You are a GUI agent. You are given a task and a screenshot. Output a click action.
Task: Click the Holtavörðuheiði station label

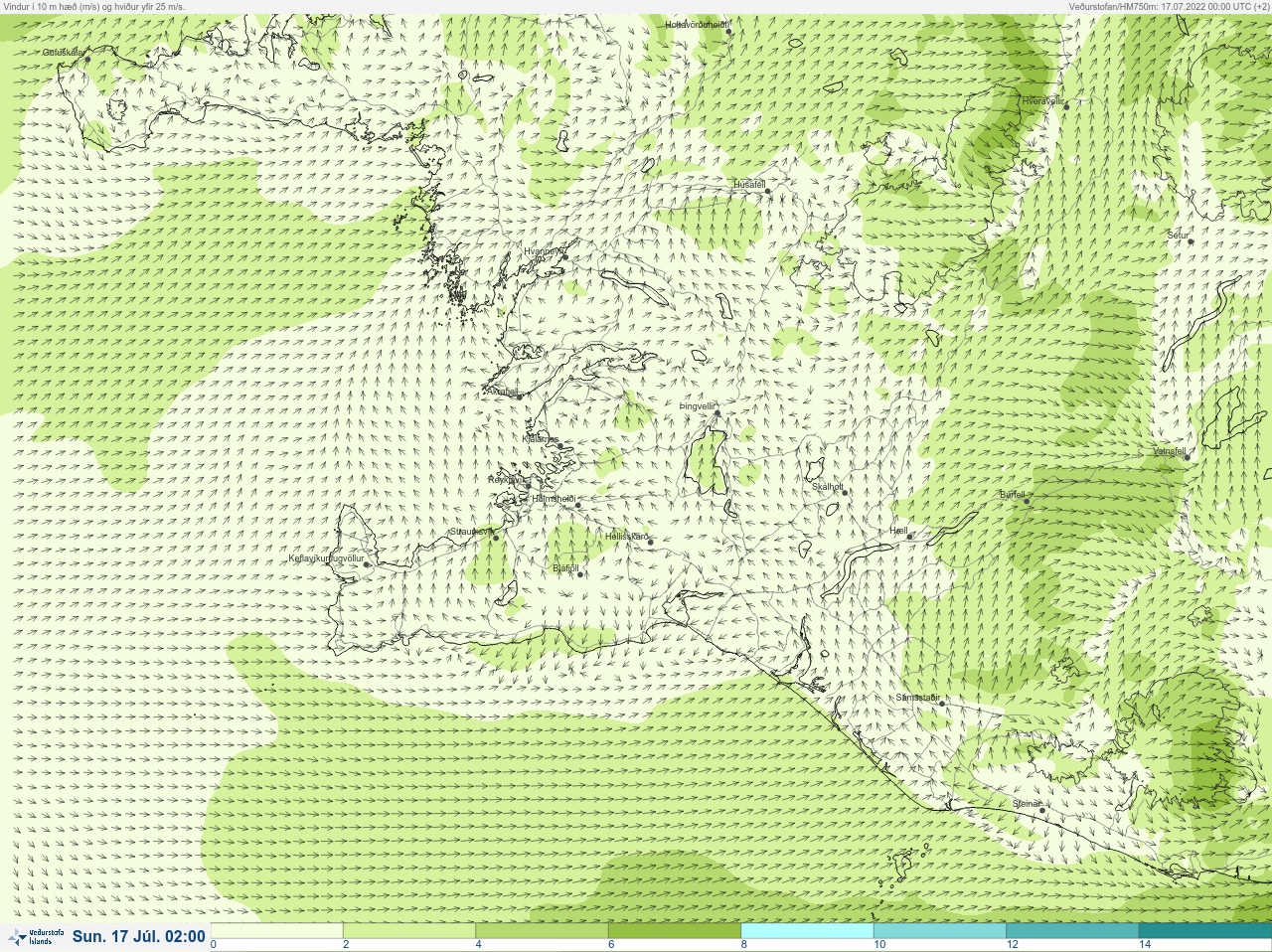tap(697, 24)
